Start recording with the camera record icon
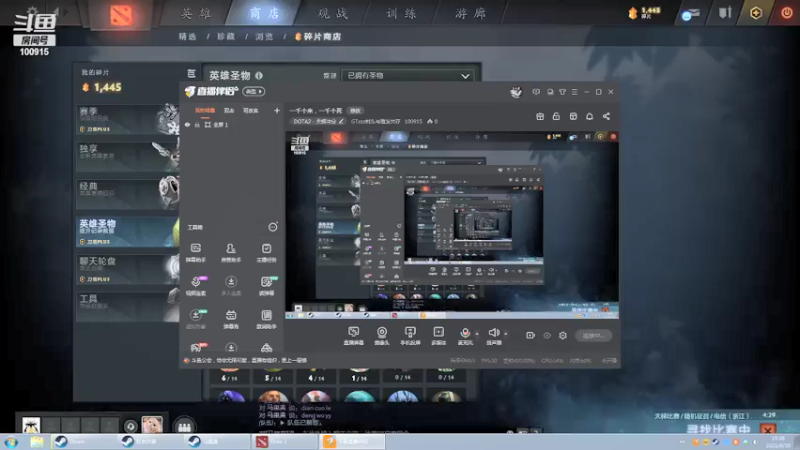This screenshot has height=450, width=800. [531, 335]
